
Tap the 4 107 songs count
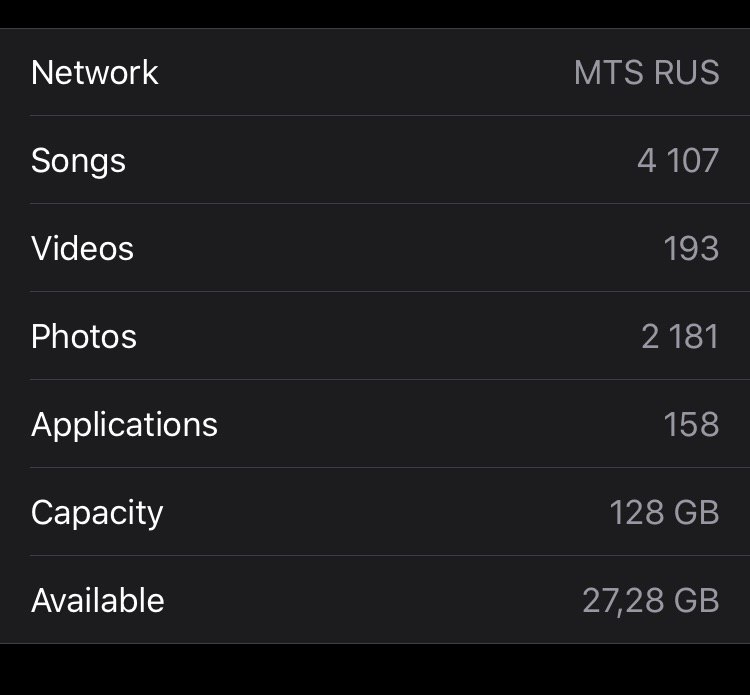678,160
